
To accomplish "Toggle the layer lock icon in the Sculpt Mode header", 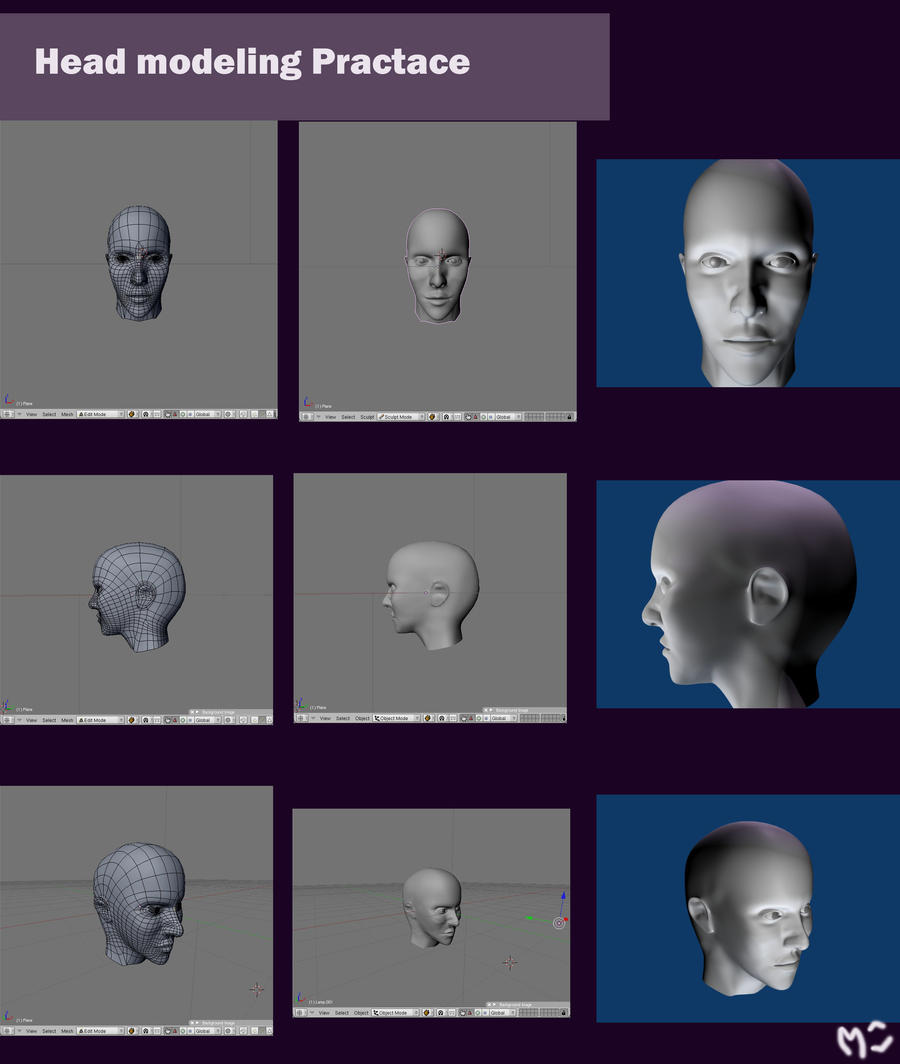I will [x=569, y=417].
